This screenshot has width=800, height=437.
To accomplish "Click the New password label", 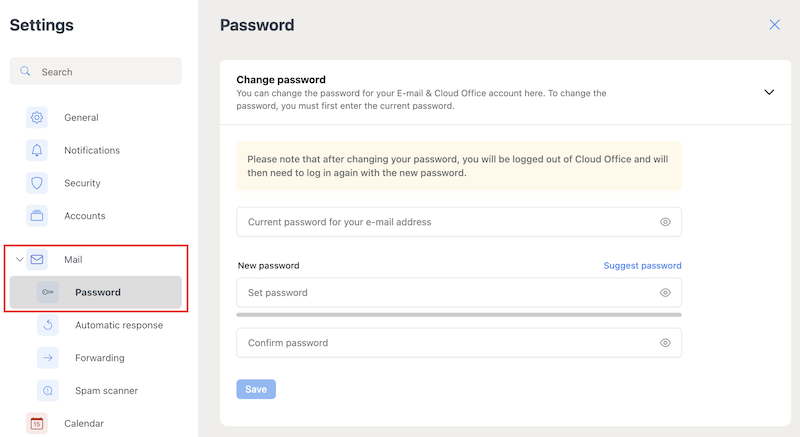I will (268, 266).
